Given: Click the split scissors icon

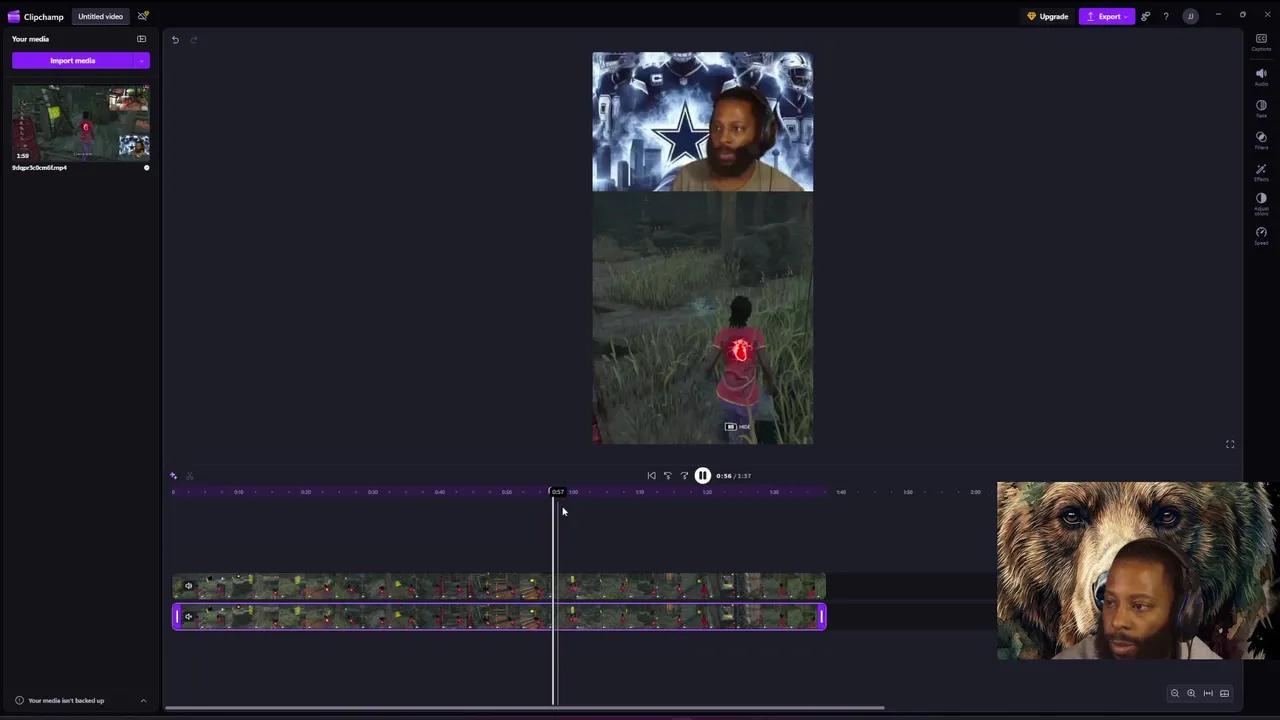Looking at the screenshot, I should click(190, 476).
